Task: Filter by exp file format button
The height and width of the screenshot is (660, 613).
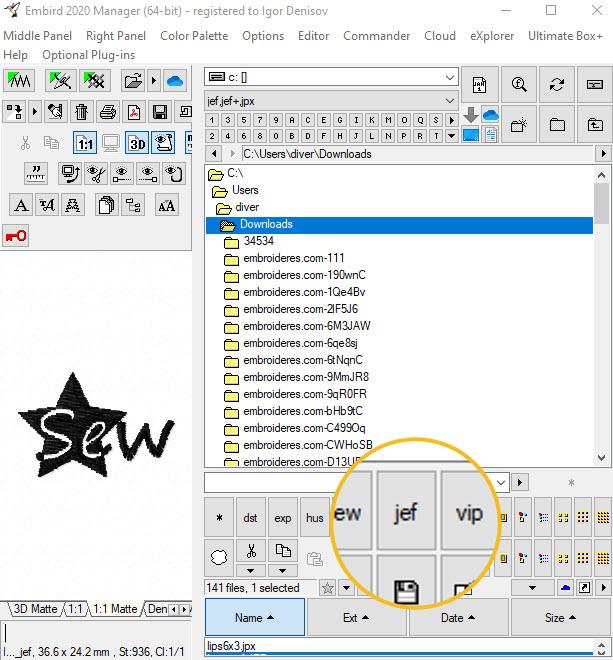Action: (283, 517)
